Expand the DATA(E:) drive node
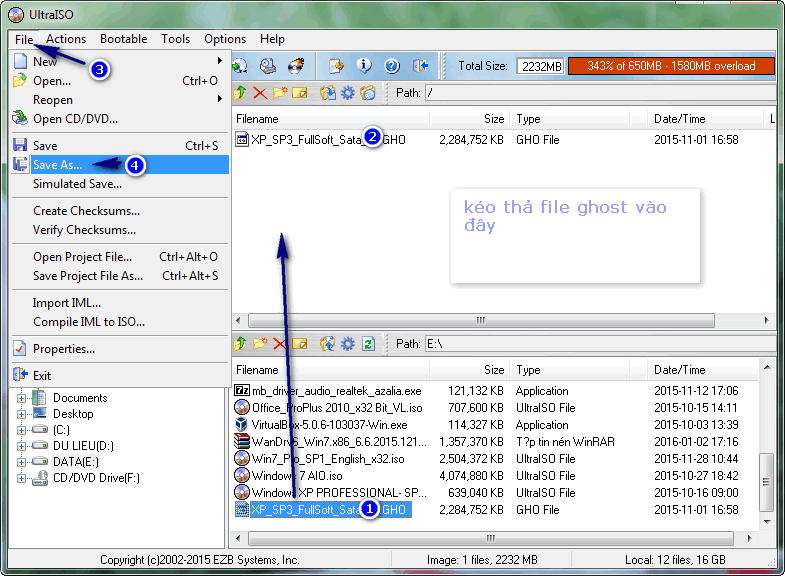Screen dimensions: 785x576 [23, 462]
